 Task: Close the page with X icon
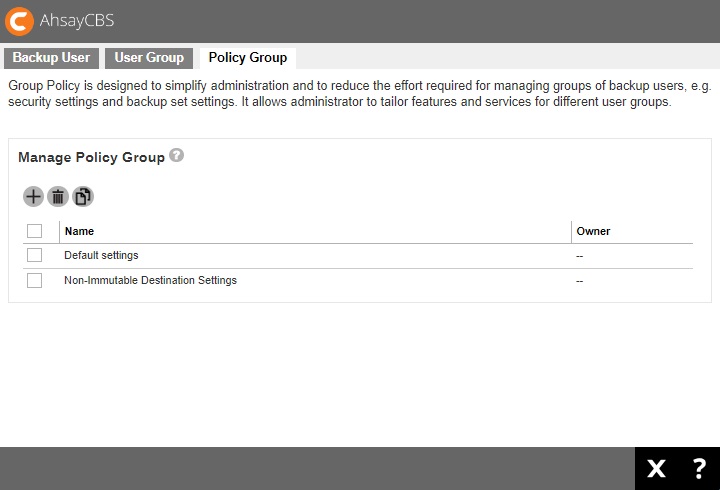[x=656, y=469]
